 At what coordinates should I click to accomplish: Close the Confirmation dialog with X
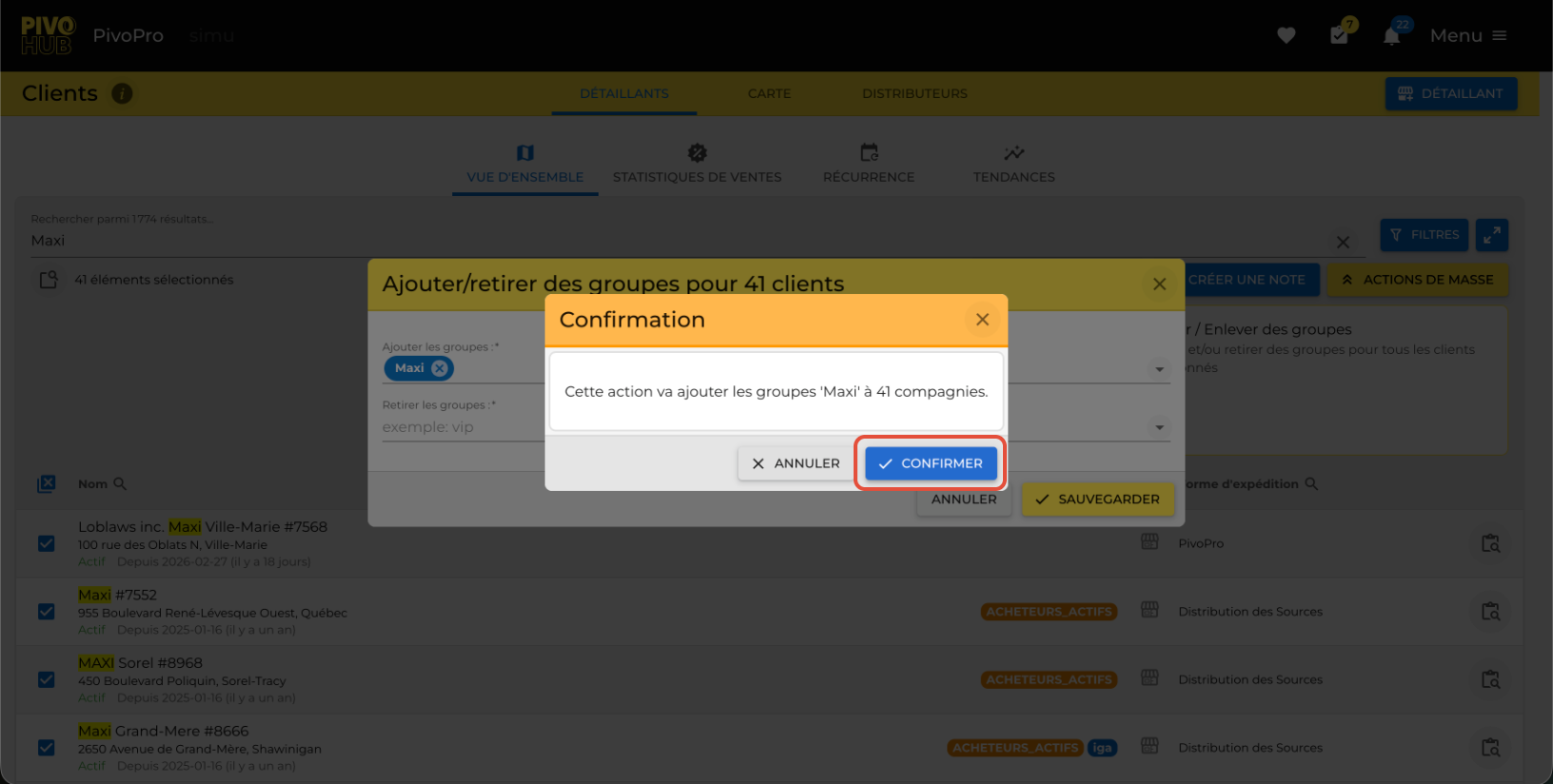click(x=982, y=320)
